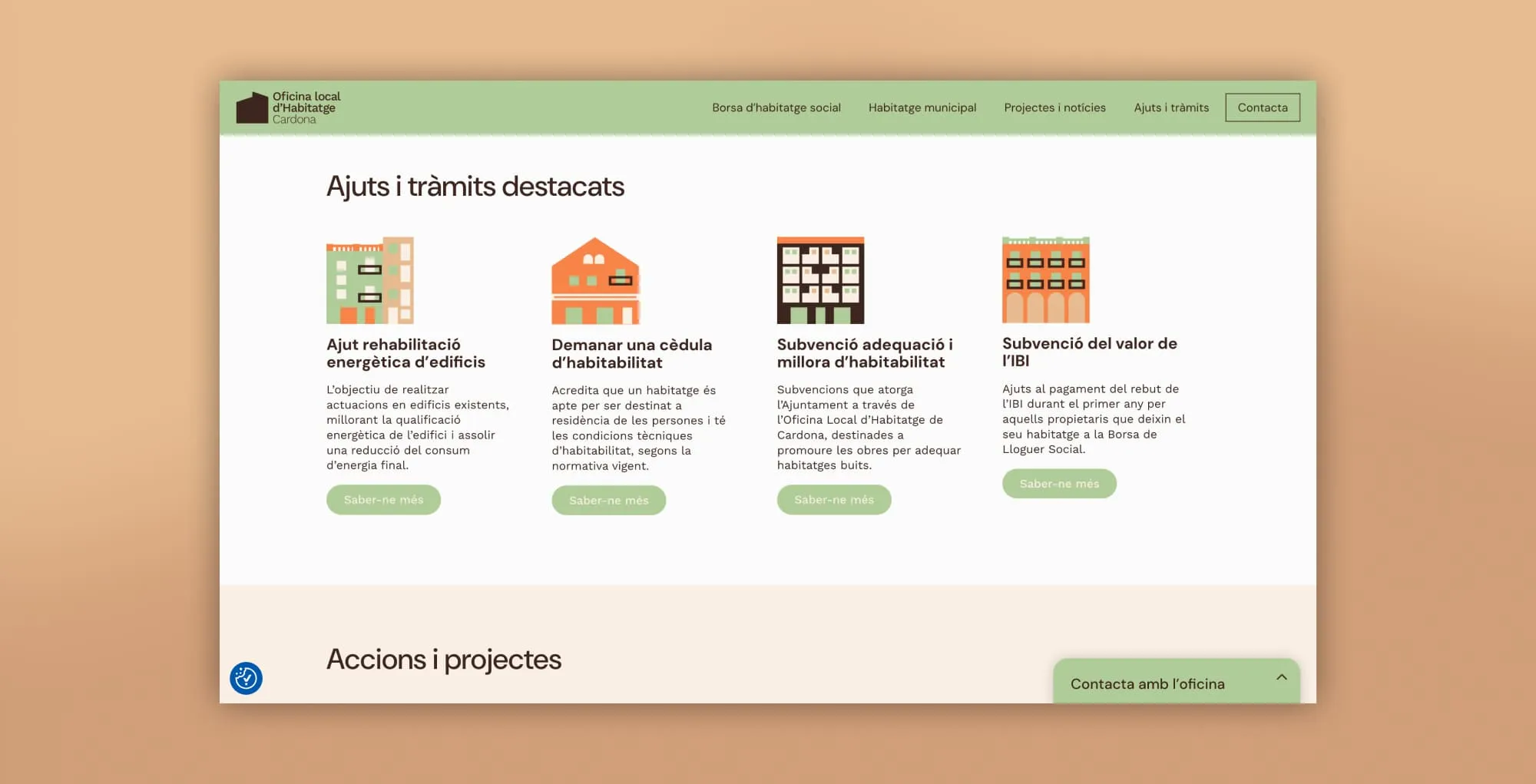This screenshot has width=1536, height=784.
Task: Open the Borsa d'habitatge social menu
Action: [x=776, y=108]
